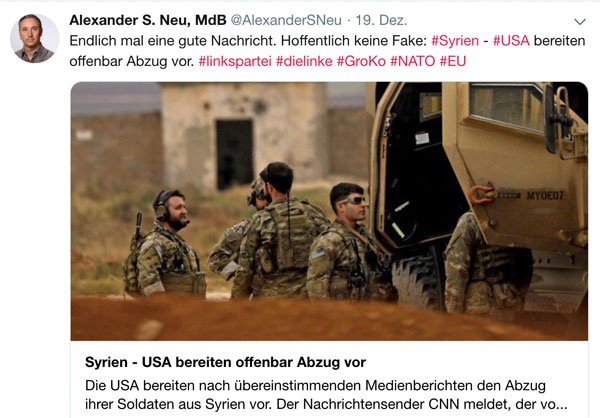This screenshot has width=600, height=418.
Task: Open the @AlexanderSNeu handle
Action: (286, 20)
